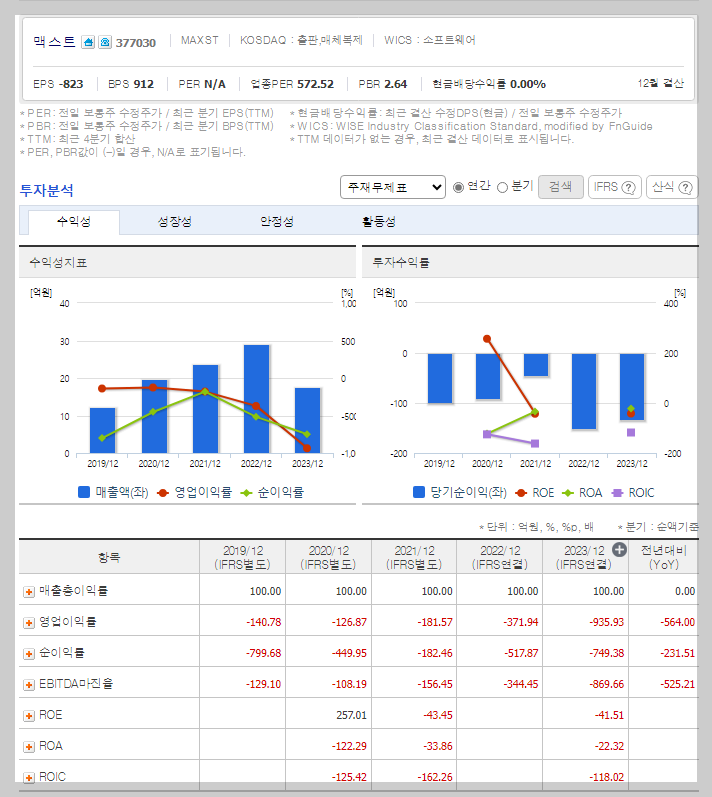Image resolution: width=712 pixels, height=797 pixels.
Task: Switch to the 수익성 tab
Action: coord(74,222)
